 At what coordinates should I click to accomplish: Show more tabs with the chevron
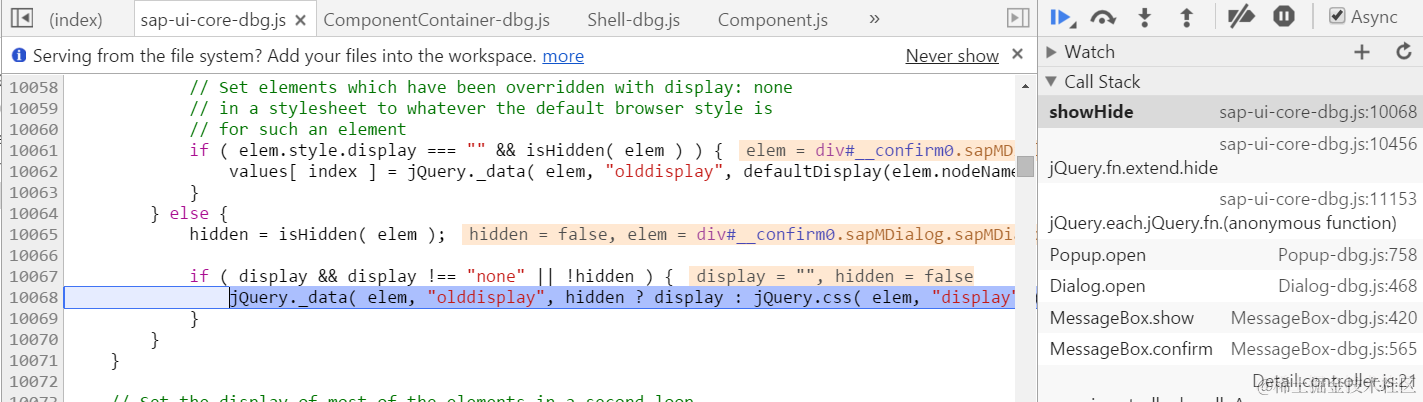pyautogui.click(x=874, y=18)
